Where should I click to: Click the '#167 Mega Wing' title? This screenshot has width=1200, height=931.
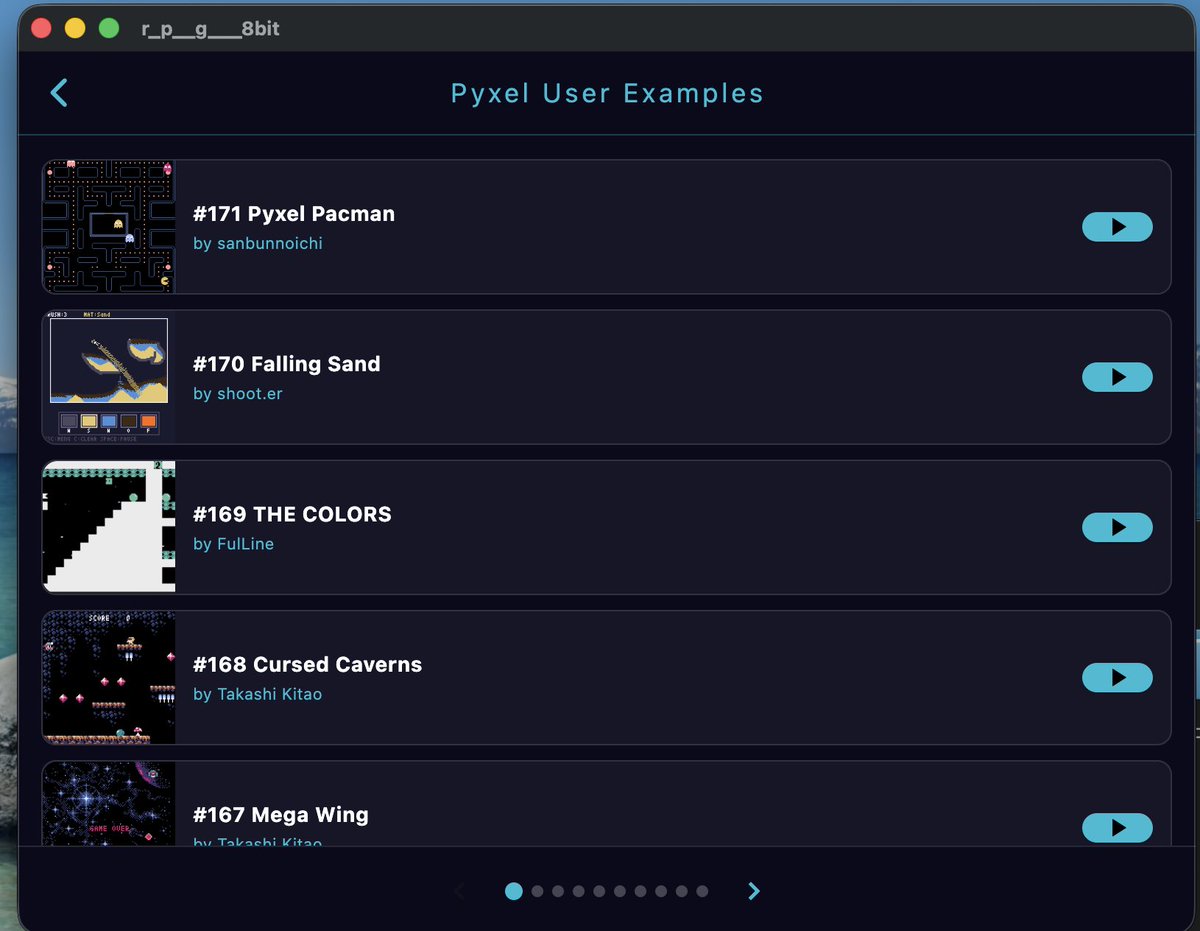click(x=281, y=815)
